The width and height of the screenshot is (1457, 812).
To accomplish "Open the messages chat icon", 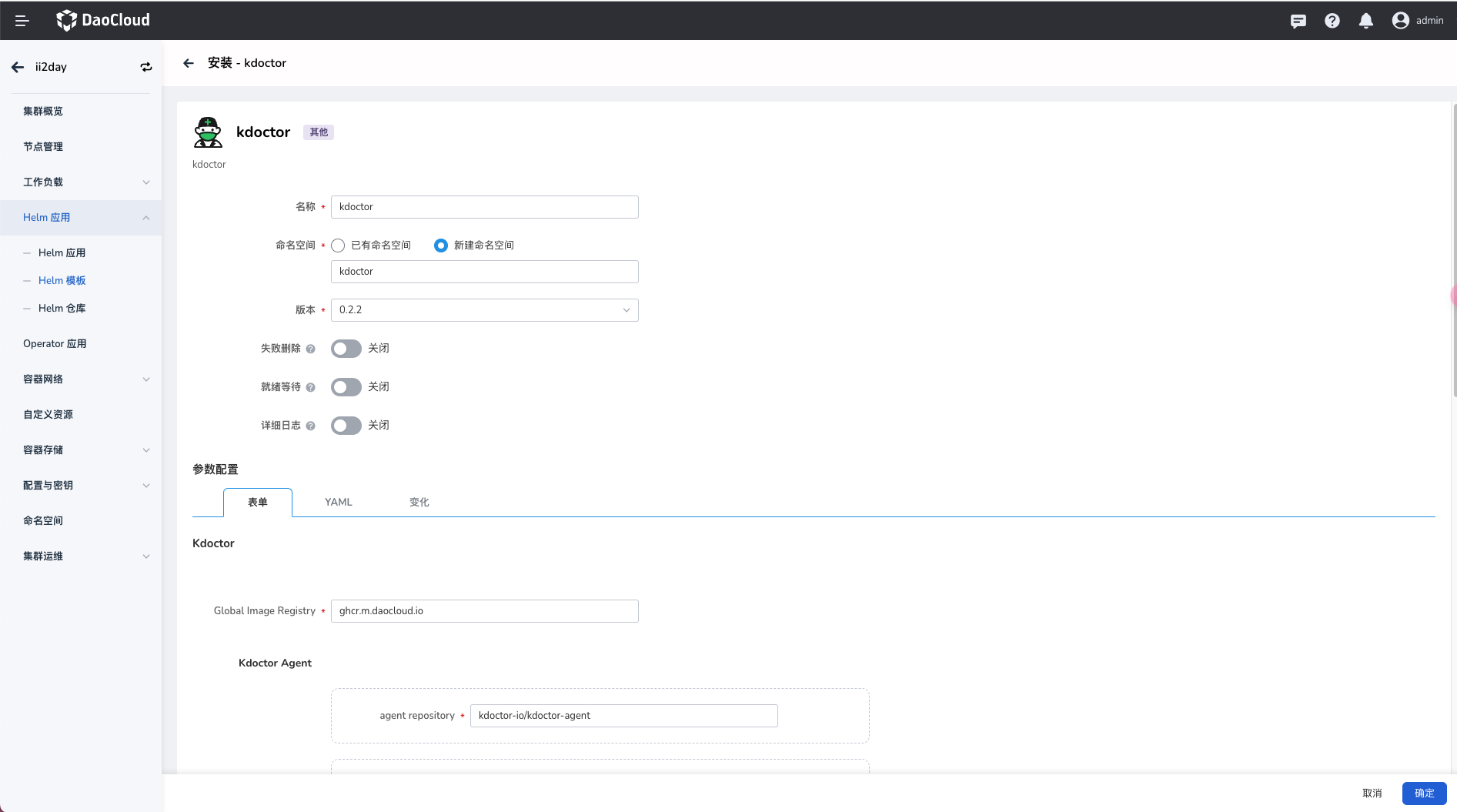I will tap(1298, 21).
